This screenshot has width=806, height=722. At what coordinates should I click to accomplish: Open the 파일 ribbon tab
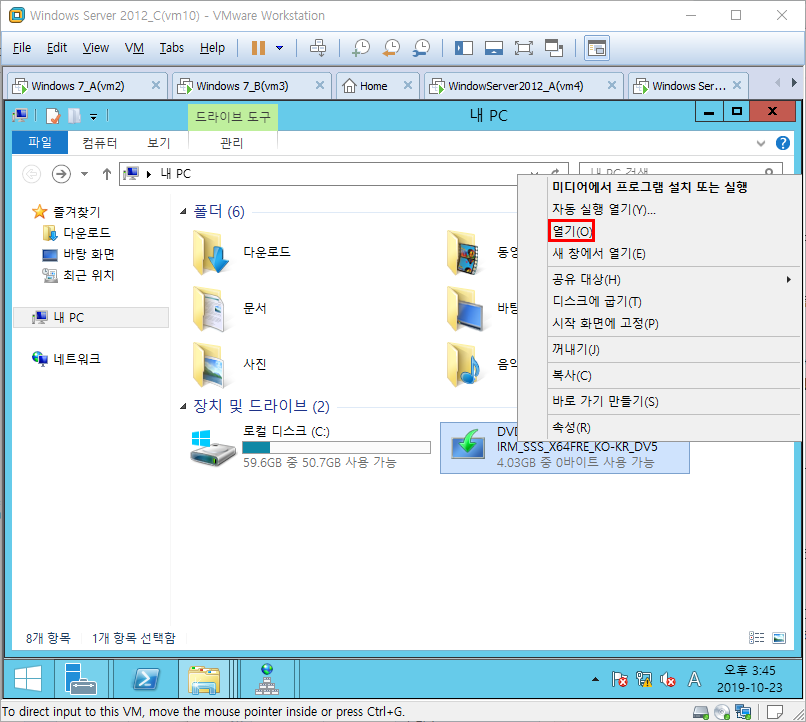[x=40, y=142]
